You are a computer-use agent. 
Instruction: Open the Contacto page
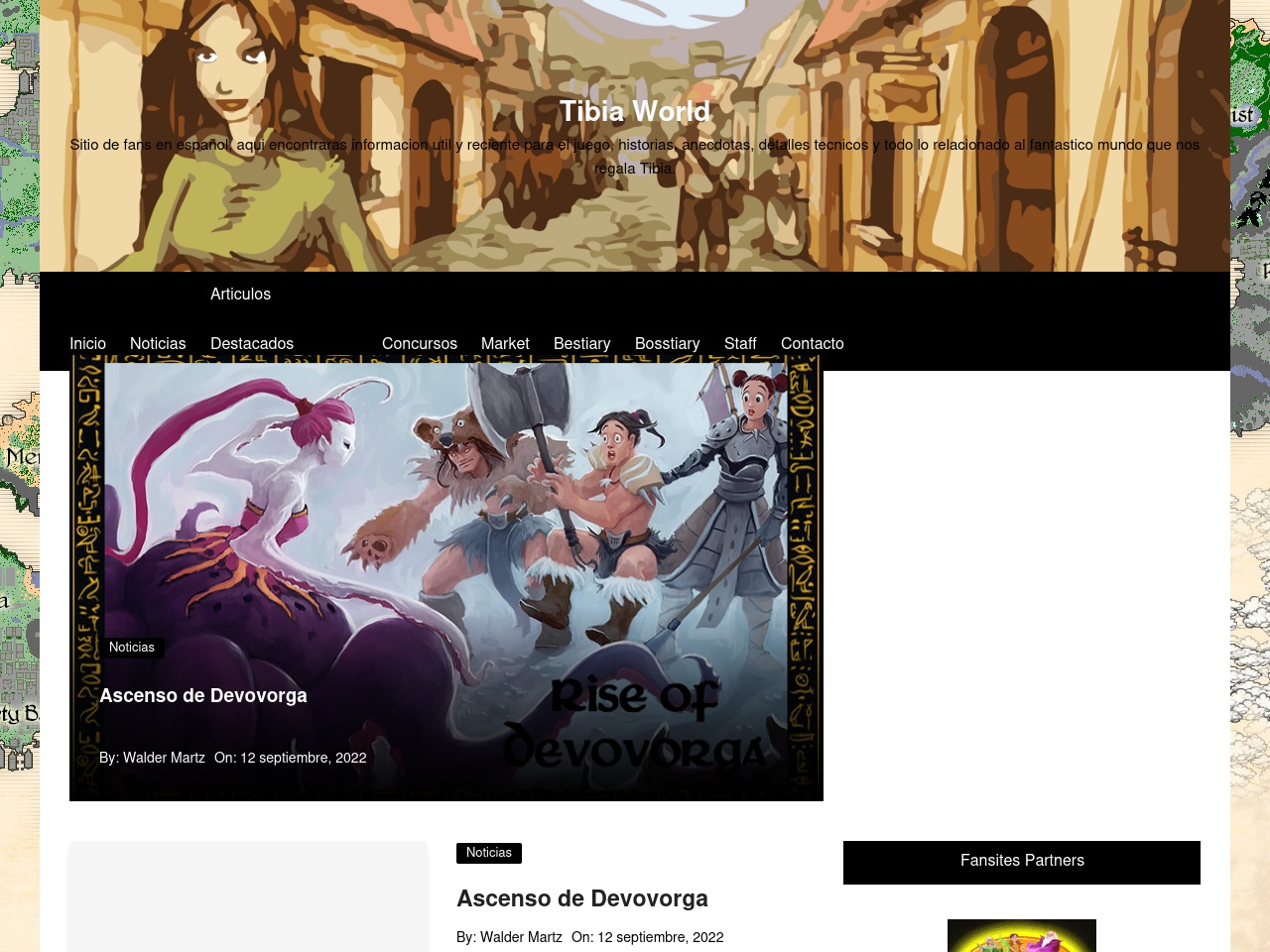[x=813, y=344]
